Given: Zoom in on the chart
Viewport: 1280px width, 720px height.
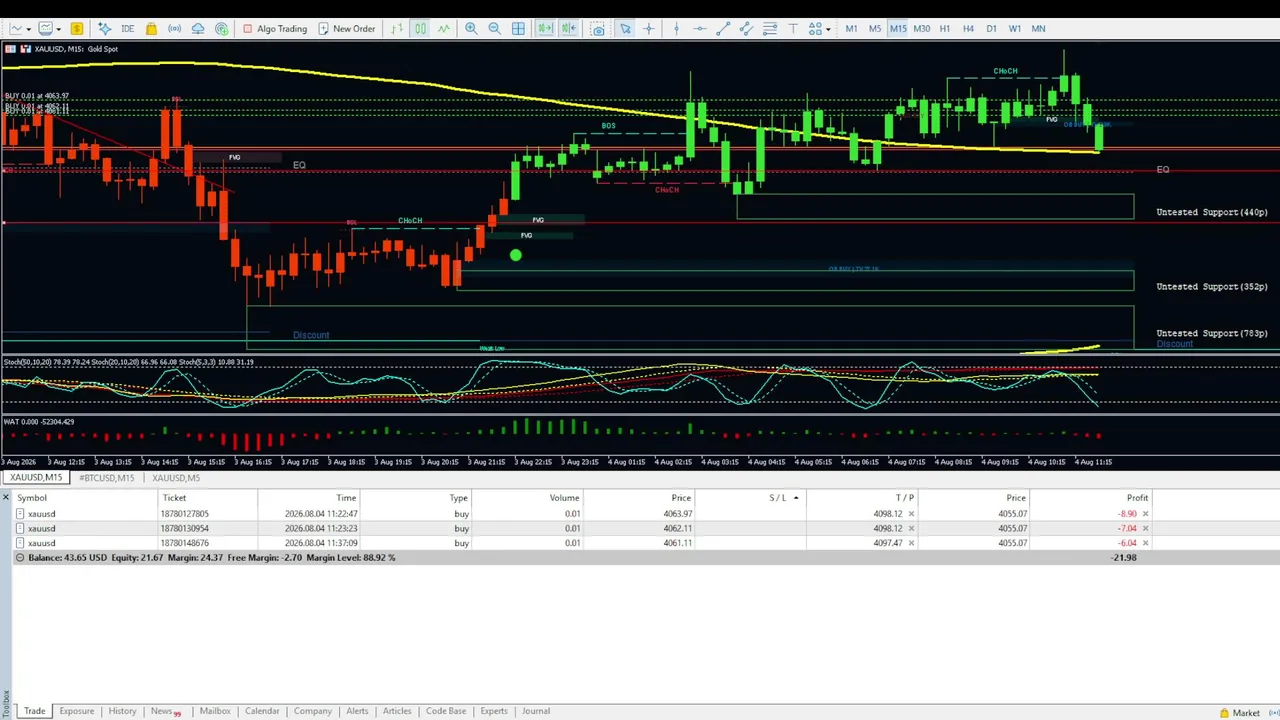Looking at the screenshot, I should click(471, 28).
